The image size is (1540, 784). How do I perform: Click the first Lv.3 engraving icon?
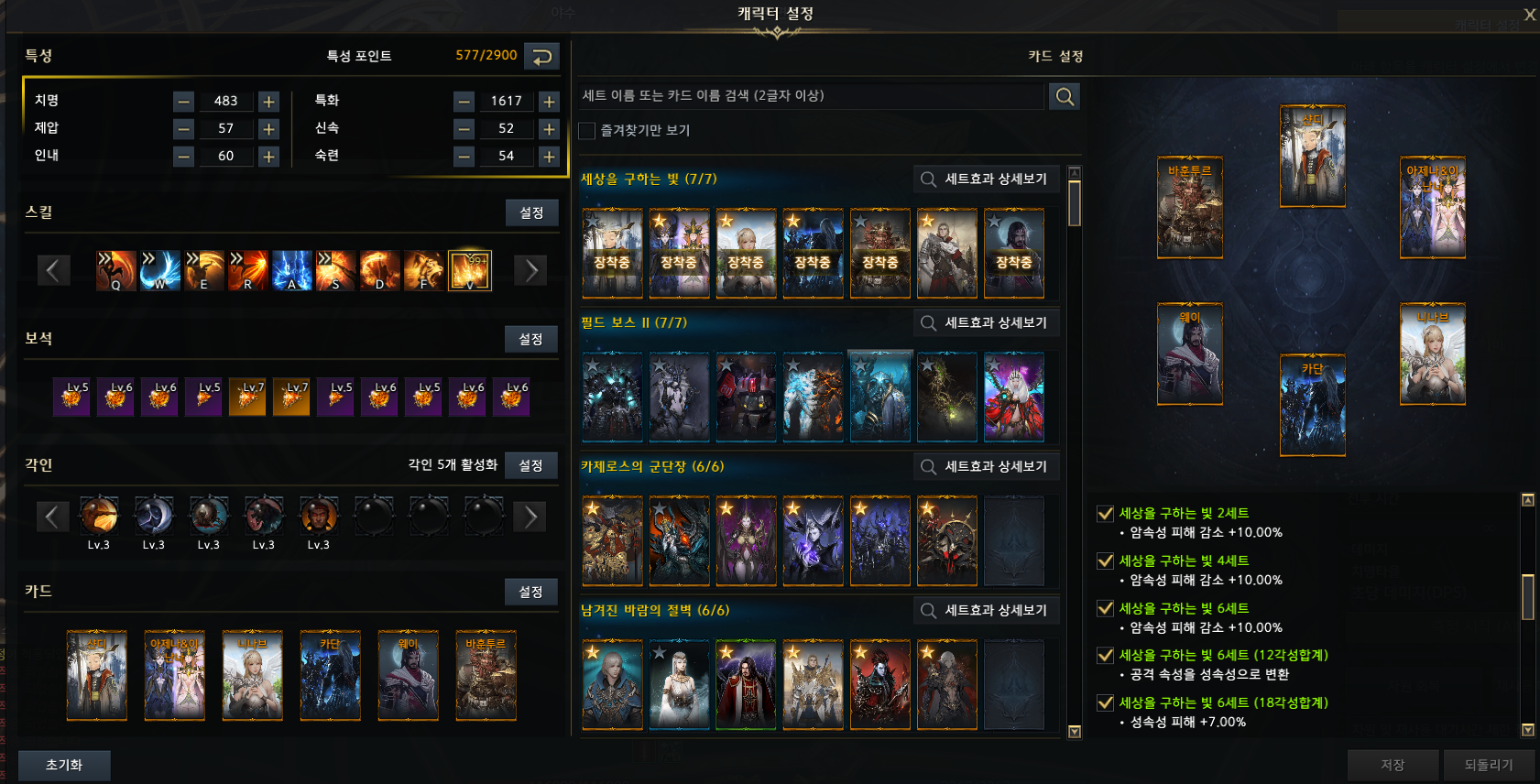tap(99, 516)
